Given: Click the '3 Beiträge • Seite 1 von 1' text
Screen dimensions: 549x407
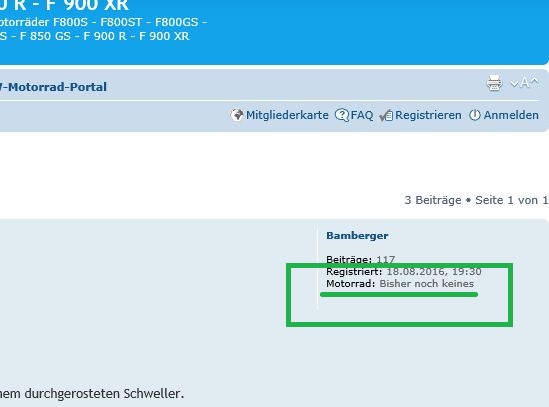Looking at the screenshot, I should pos(476,200).
